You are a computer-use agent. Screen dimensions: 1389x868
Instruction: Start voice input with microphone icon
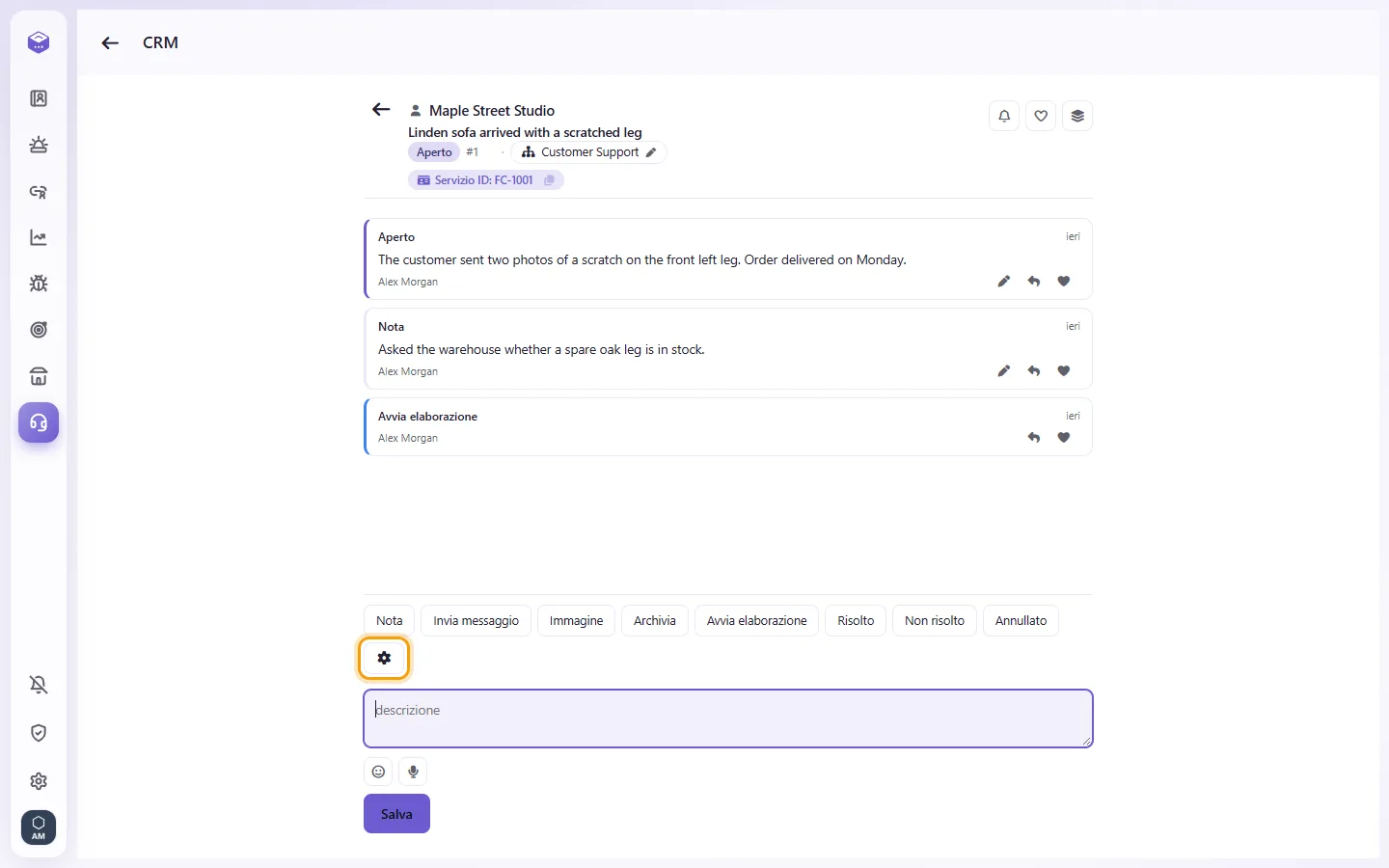[413, 772]
